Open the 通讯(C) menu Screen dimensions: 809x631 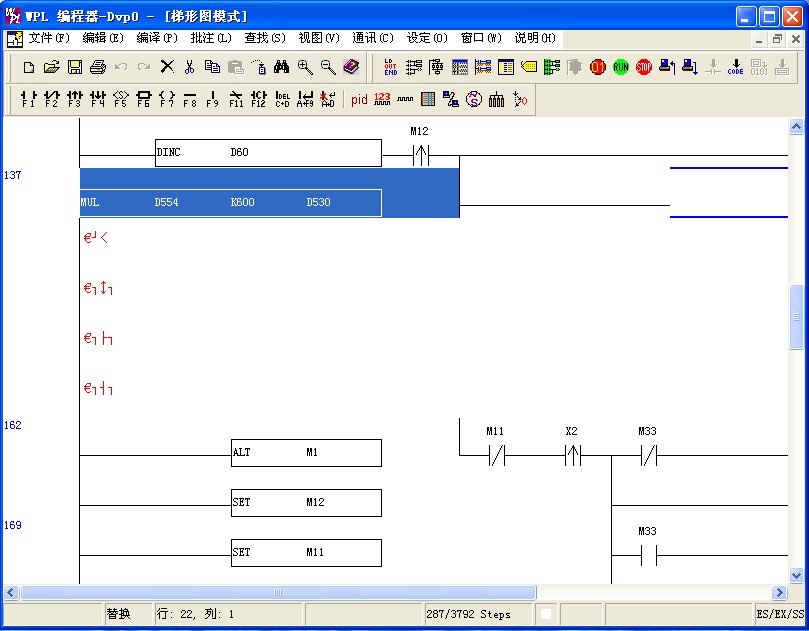tap(373, 38)
